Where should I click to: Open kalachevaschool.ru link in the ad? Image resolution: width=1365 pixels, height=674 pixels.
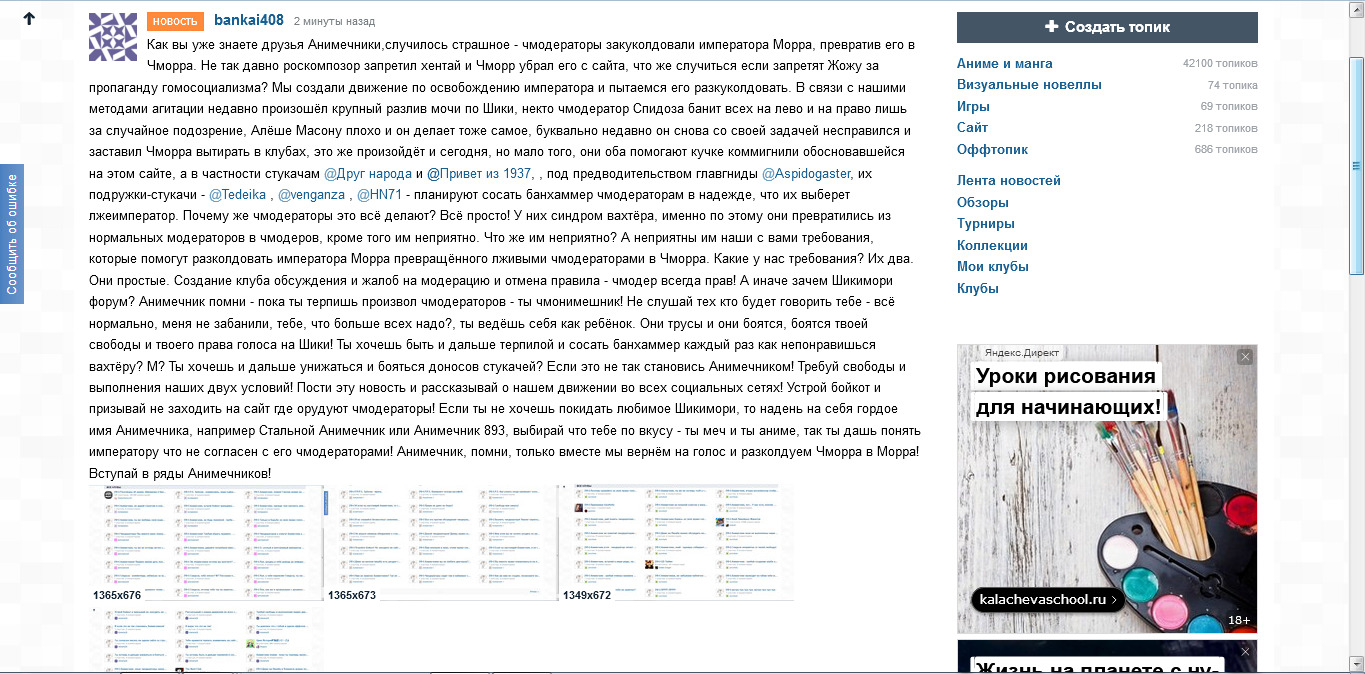click(1047, 600)
